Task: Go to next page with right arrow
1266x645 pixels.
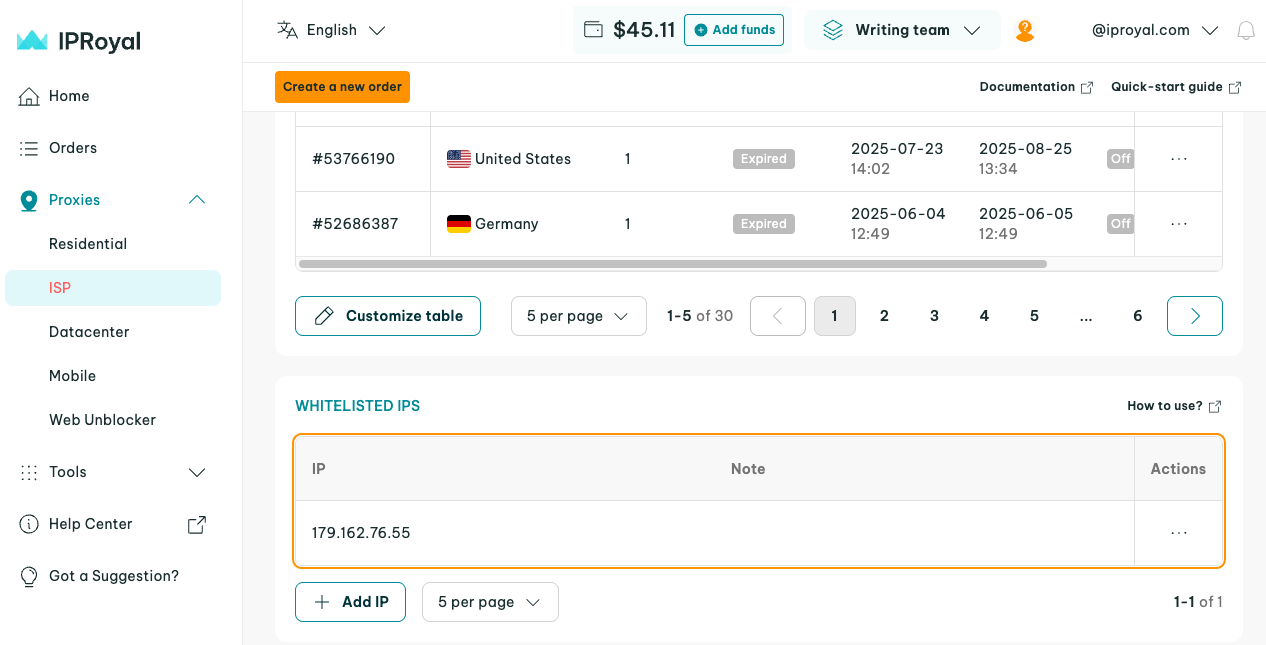Action: pyautogui.click(x=1194, y=316)
